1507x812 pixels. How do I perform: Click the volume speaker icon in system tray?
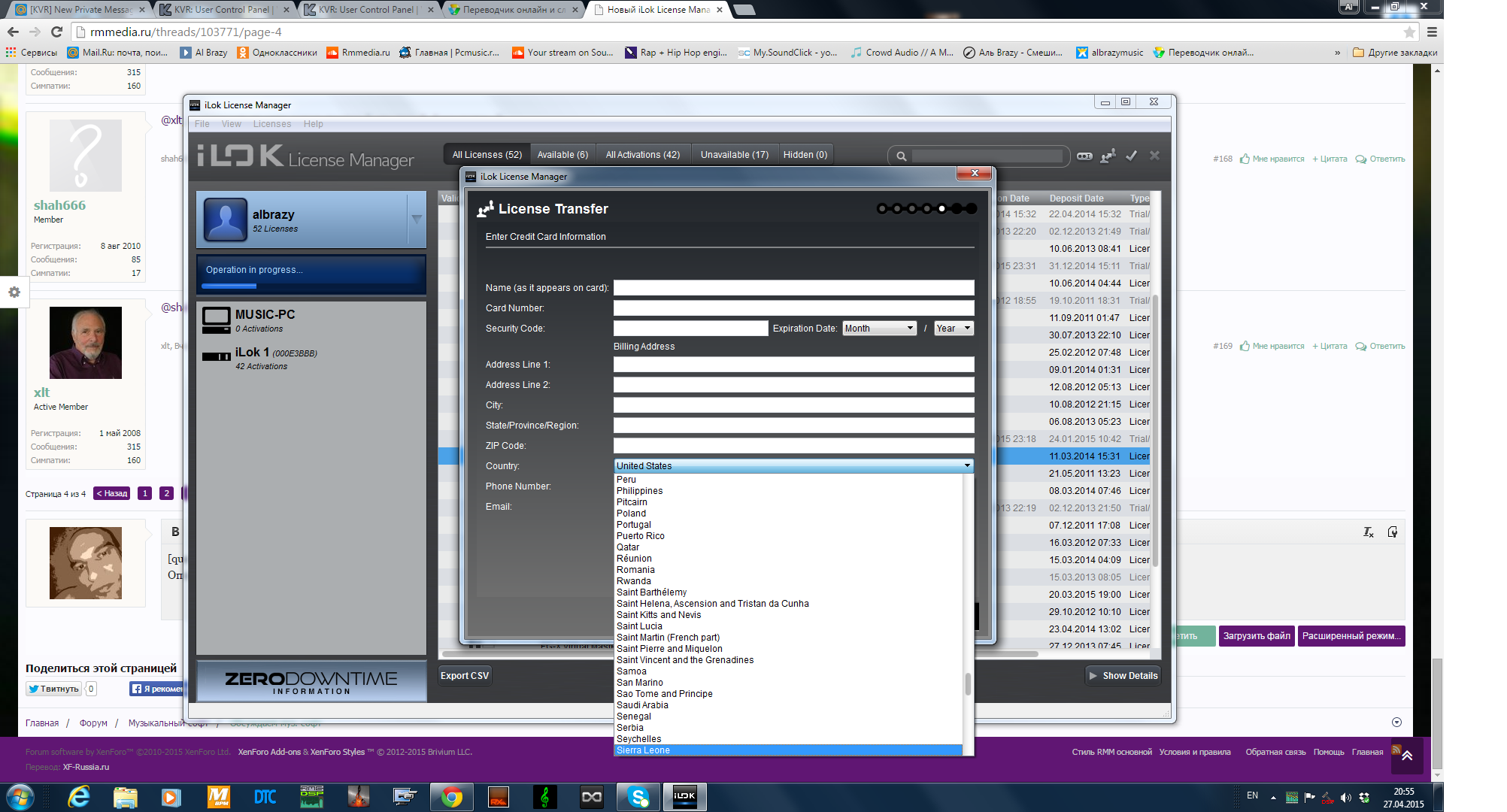click(x=1346, y=798)
